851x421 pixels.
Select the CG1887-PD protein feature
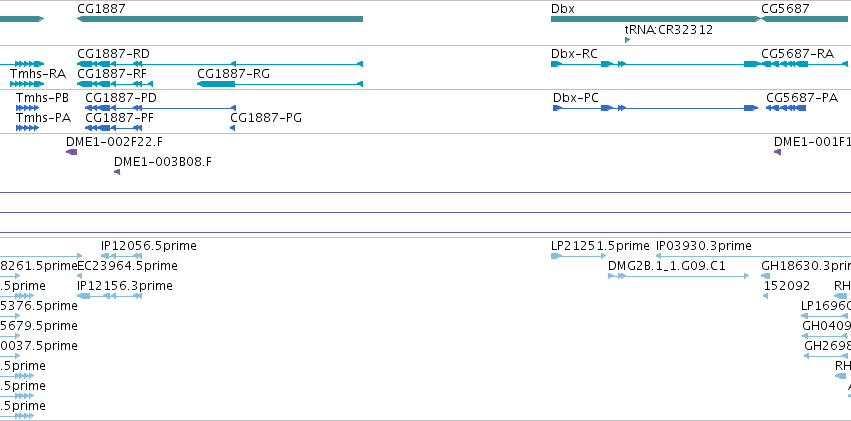pos(160,108)
